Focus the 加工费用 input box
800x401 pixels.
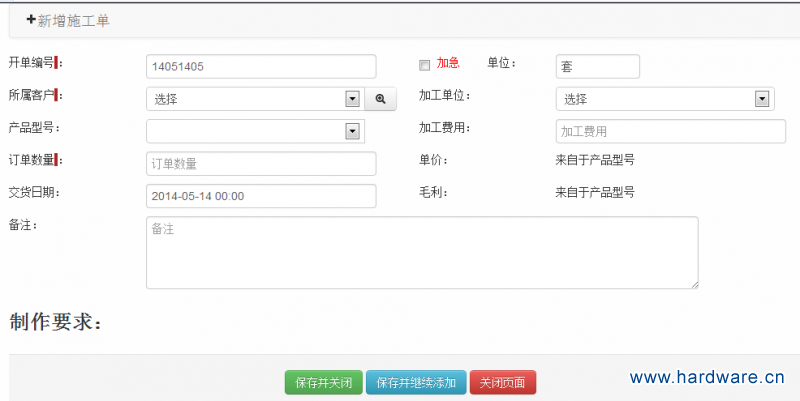670,132
